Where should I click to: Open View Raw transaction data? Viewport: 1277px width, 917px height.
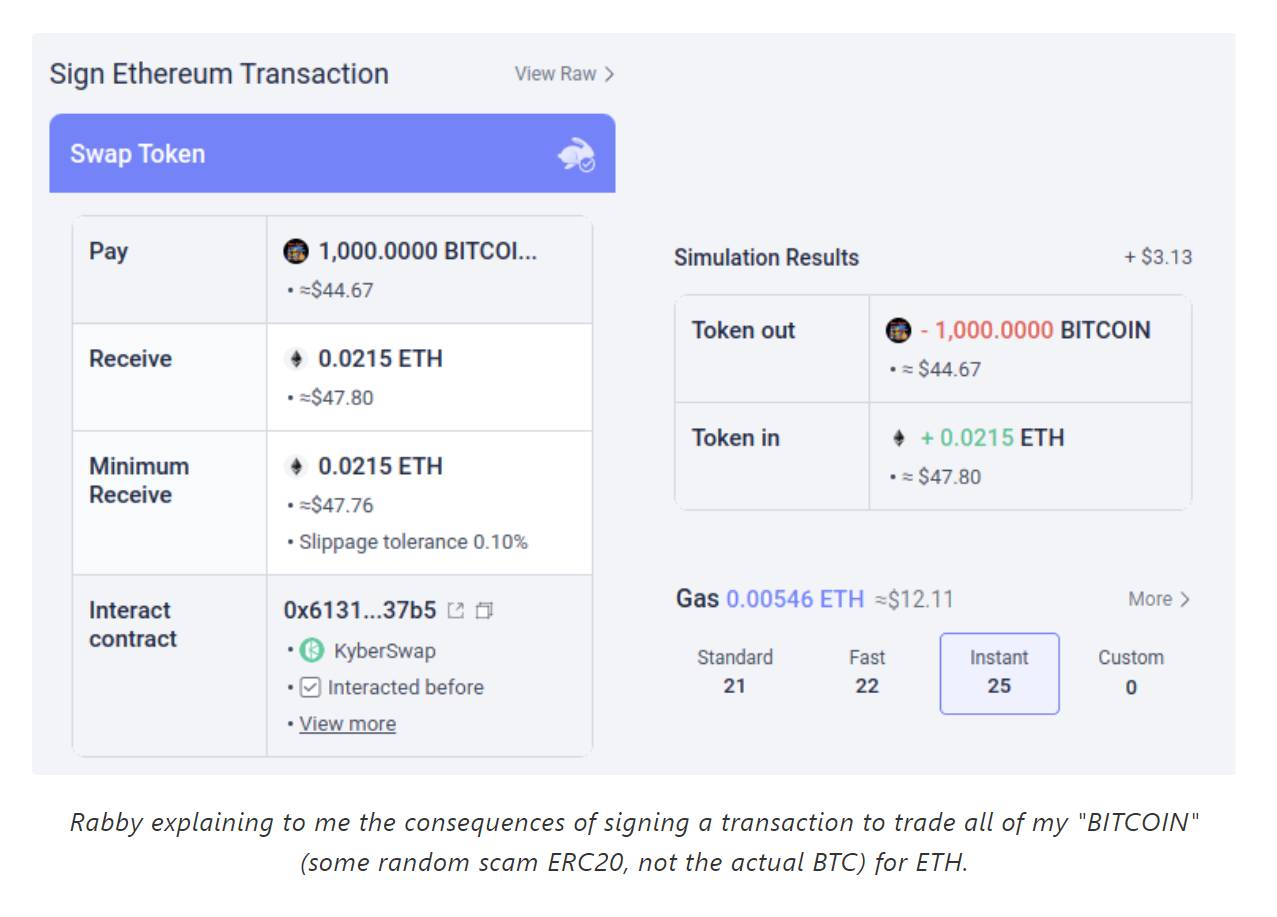coord(564,74)
